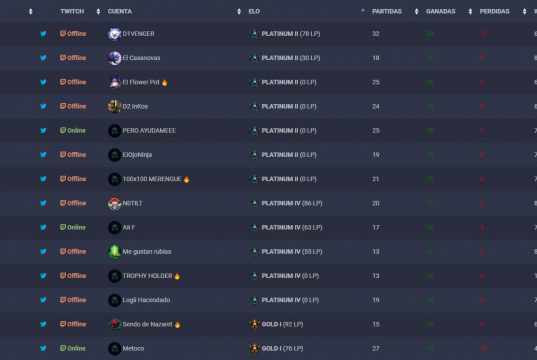The image size is (537, 360).
Task: Click partidas value 27 for Metoco
Action: point(376,348)
